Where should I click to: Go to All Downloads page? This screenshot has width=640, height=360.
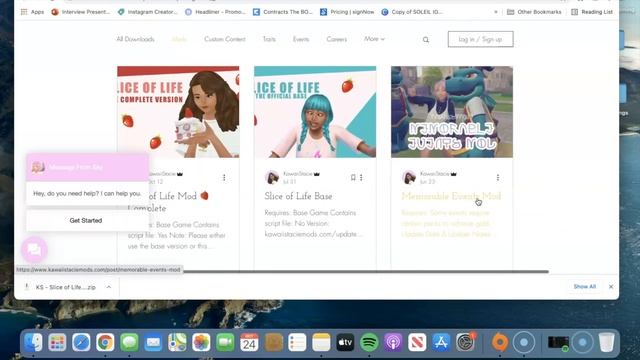pos(135,39)
